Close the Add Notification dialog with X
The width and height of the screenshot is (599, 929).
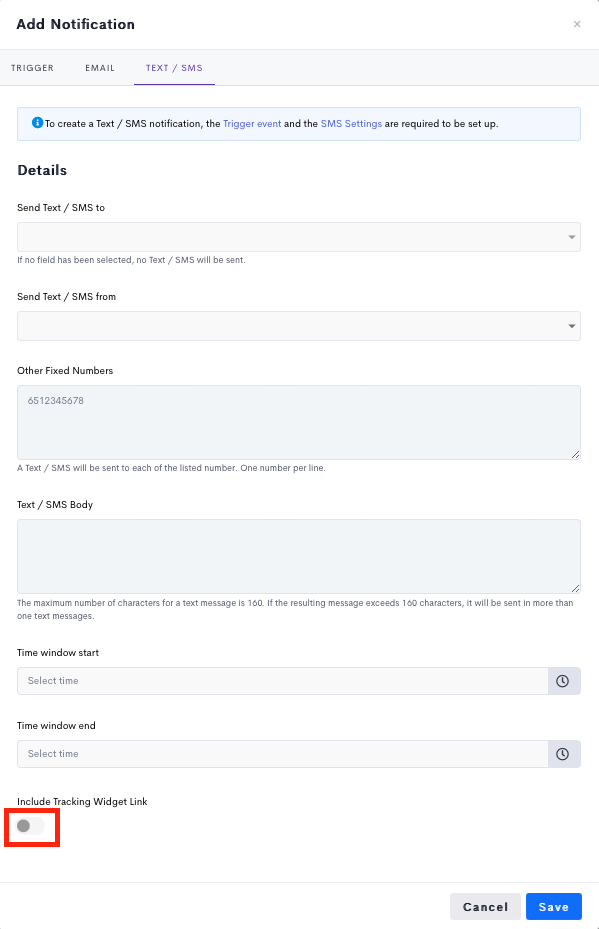[577, 24]
